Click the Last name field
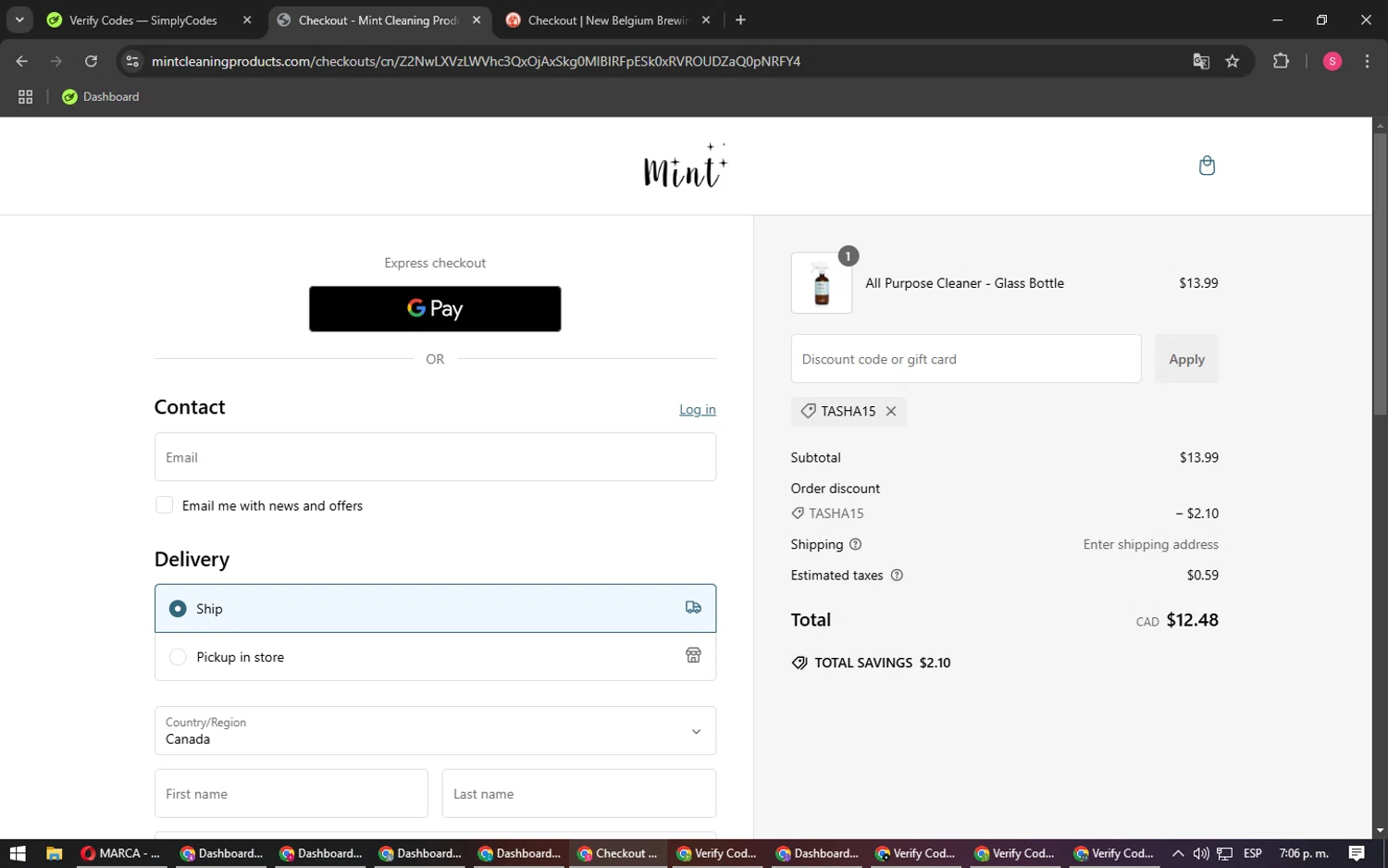This screenshot has width=1388, height=868. (579, 794)
